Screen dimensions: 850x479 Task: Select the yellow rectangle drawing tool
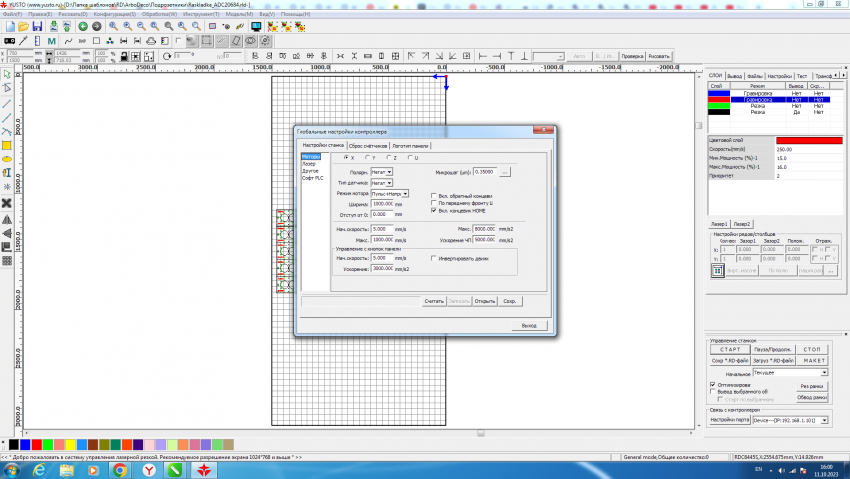(7, 145)
